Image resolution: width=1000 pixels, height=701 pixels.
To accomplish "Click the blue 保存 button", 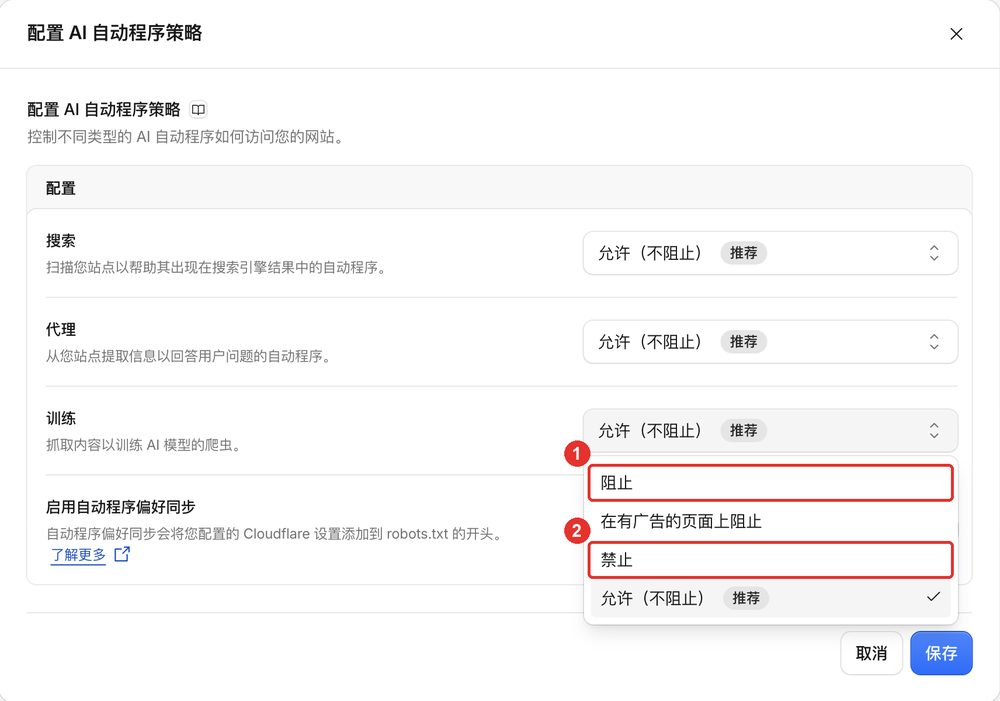I will tap(941, 653).
